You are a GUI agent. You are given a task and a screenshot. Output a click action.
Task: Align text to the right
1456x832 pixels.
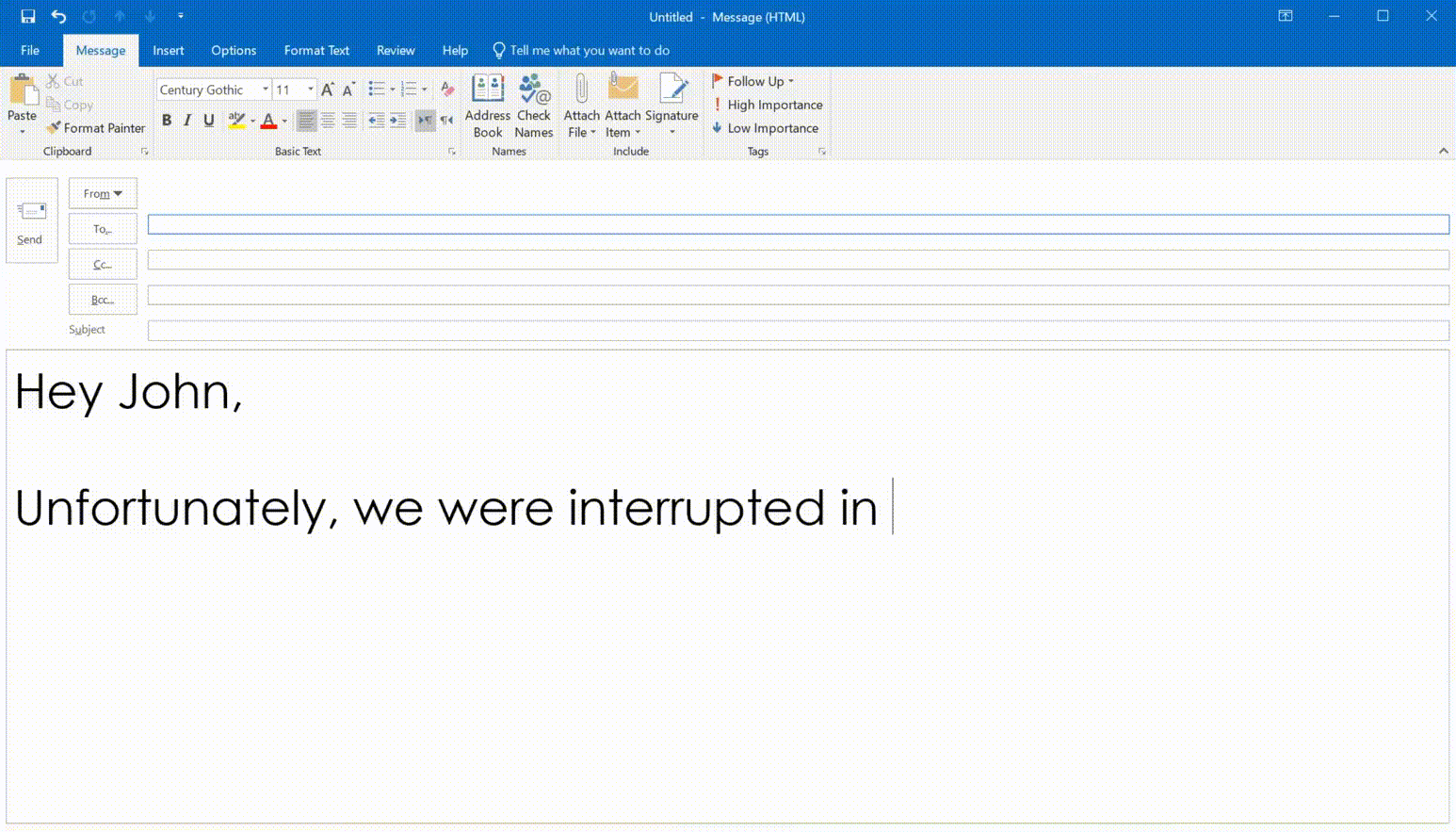coord(349,120)
